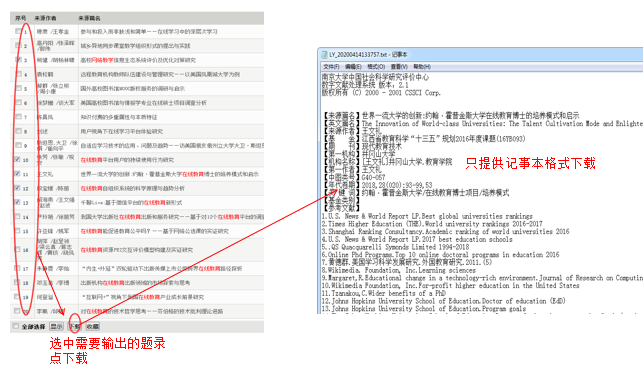Tick the checkbox for row 8

click(x=18, y=131)
